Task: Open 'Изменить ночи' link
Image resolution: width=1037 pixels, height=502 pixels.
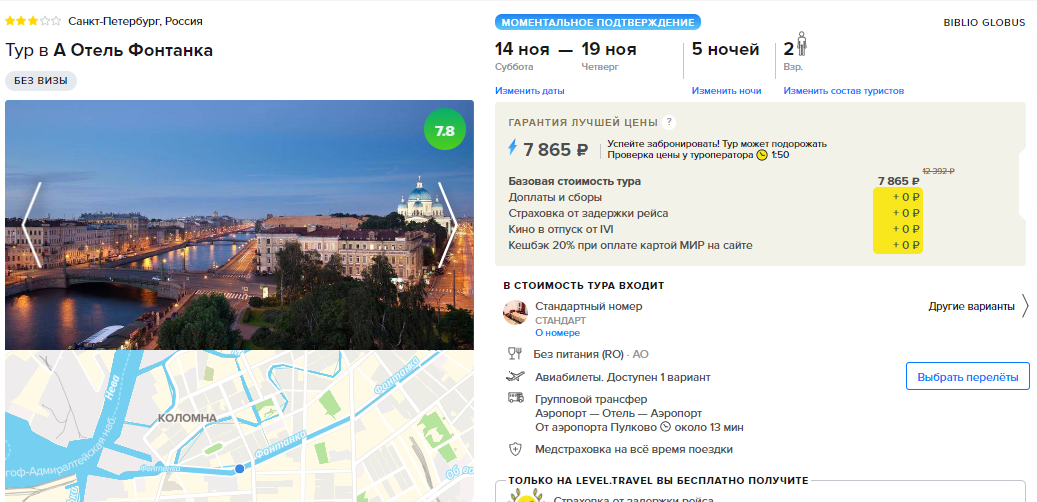Action: 726,91
